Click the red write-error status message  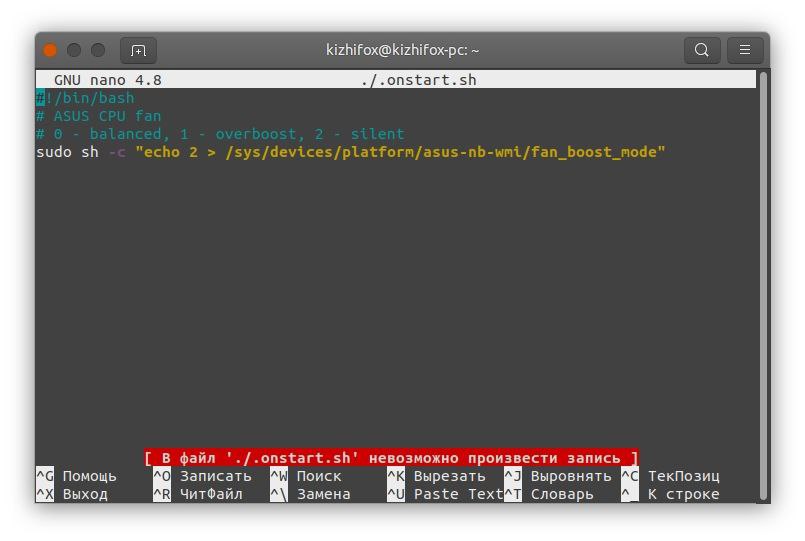coord(392,457)
